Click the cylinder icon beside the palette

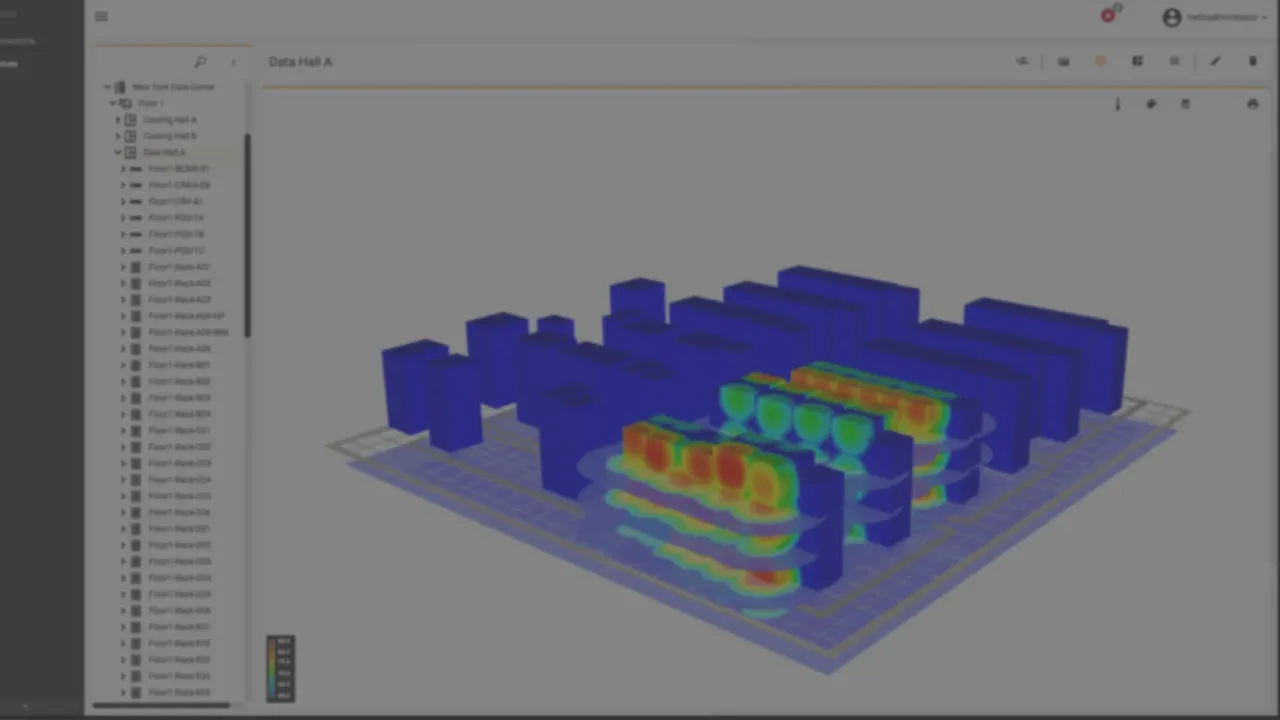1185,104
